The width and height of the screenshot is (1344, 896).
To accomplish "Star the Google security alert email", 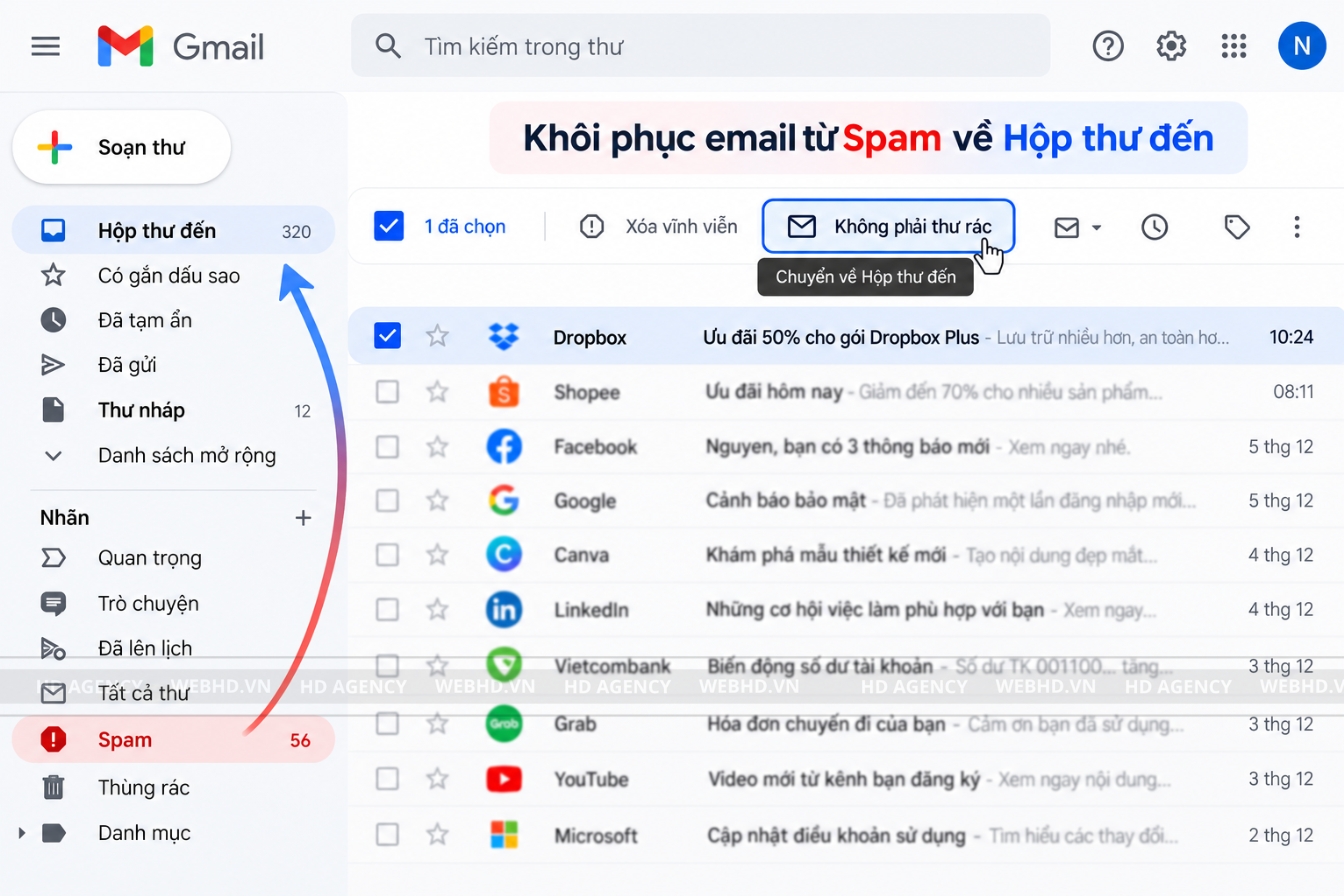I will [437, 500].
